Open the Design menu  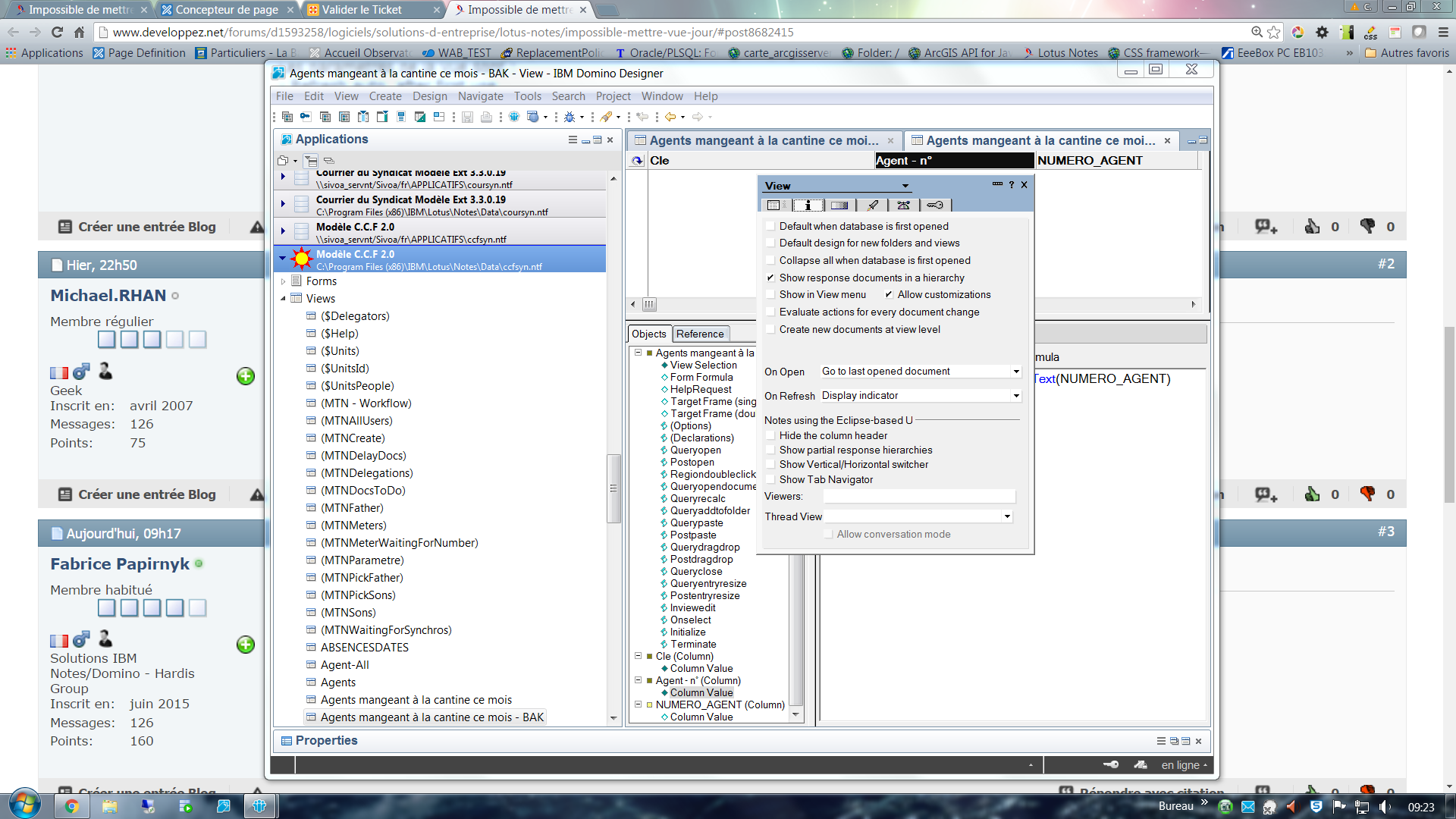click(430, 96)
